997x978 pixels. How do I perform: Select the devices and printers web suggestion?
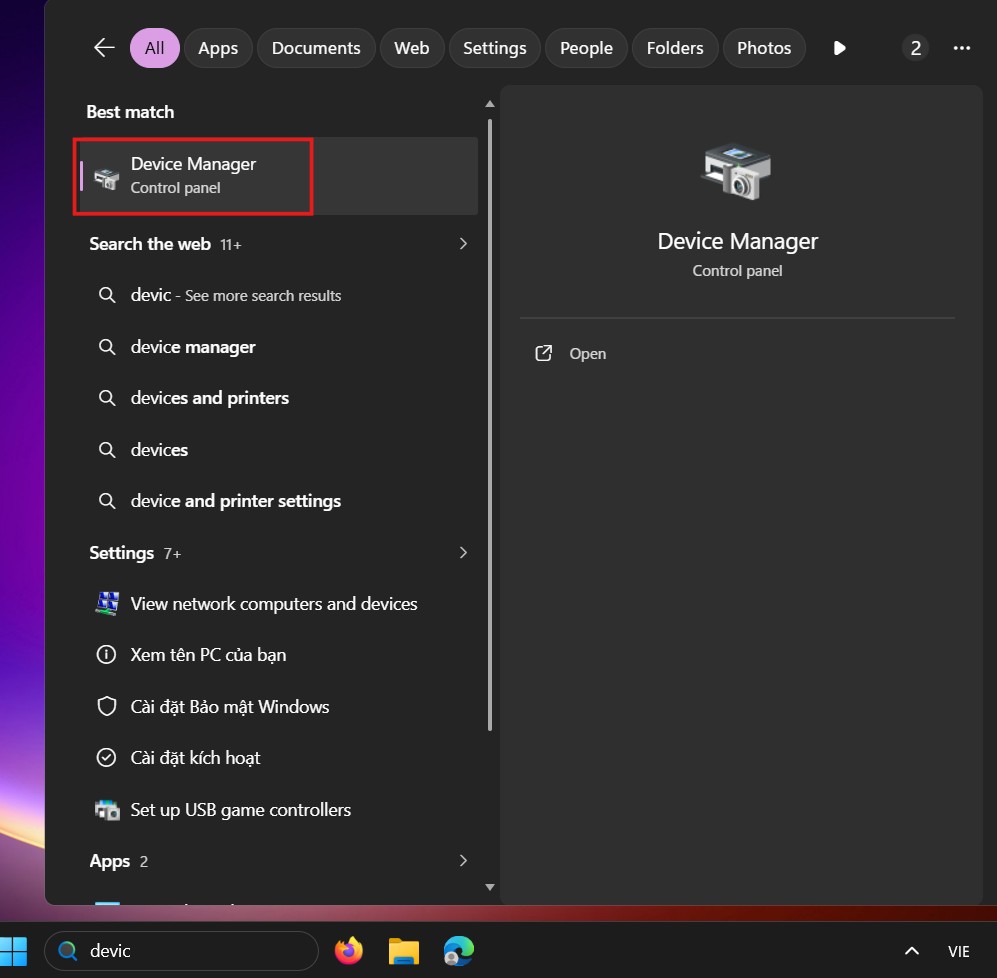coord(209,398)
